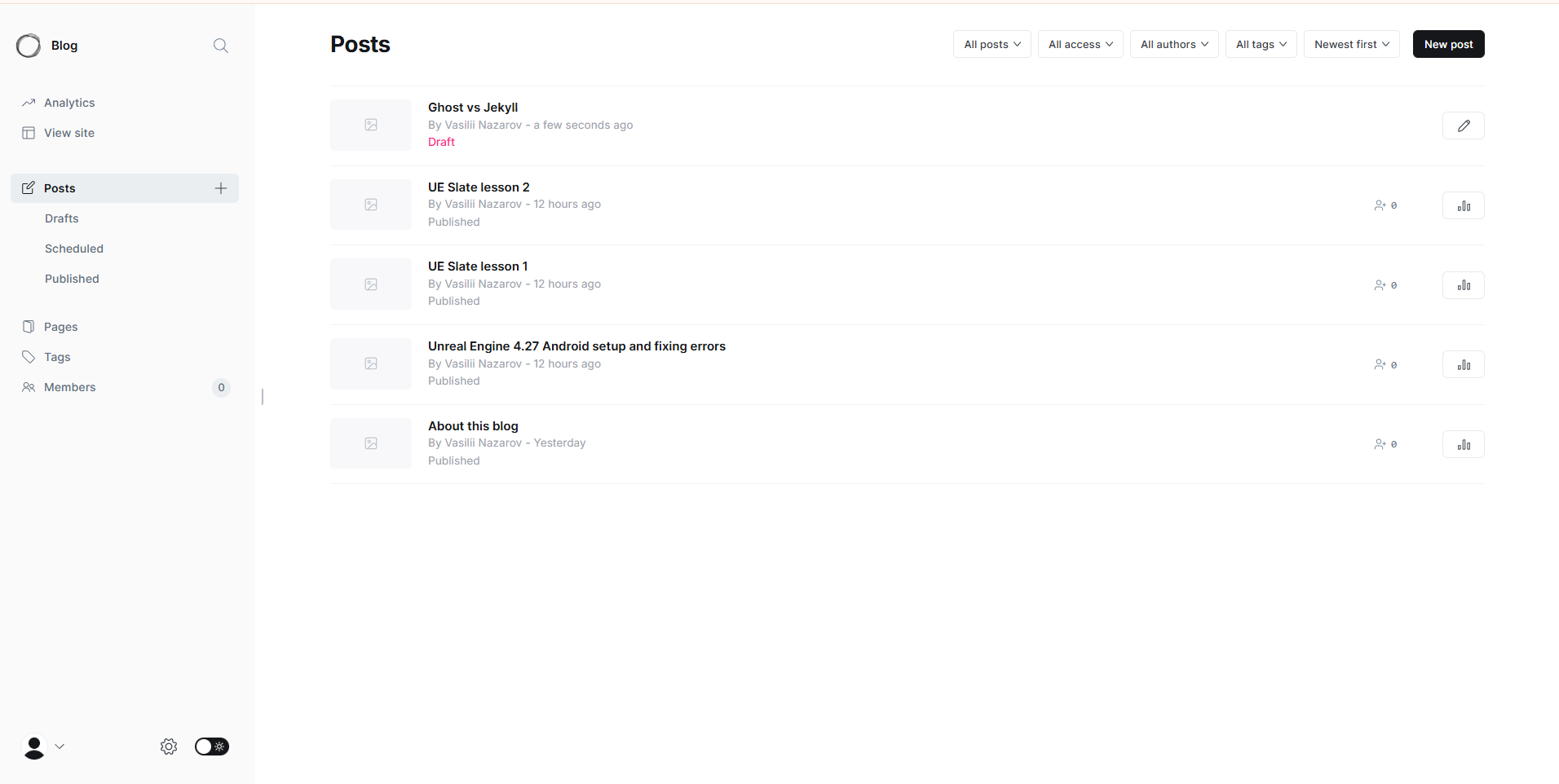Open the Unreal Engine 4.27 Android setup post

[576, 346]
